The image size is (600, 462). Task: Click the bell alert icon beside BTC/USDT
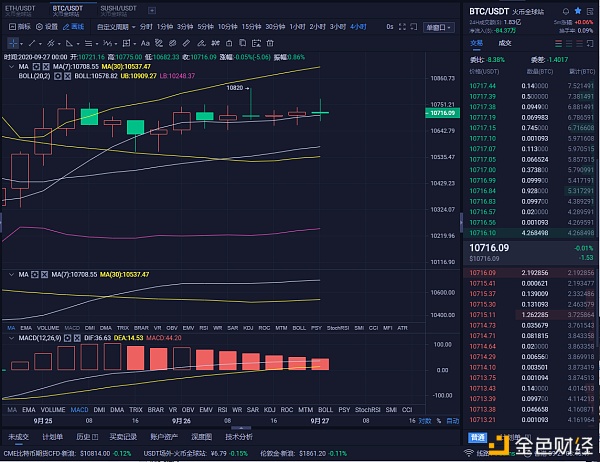[x=565, y=11]
